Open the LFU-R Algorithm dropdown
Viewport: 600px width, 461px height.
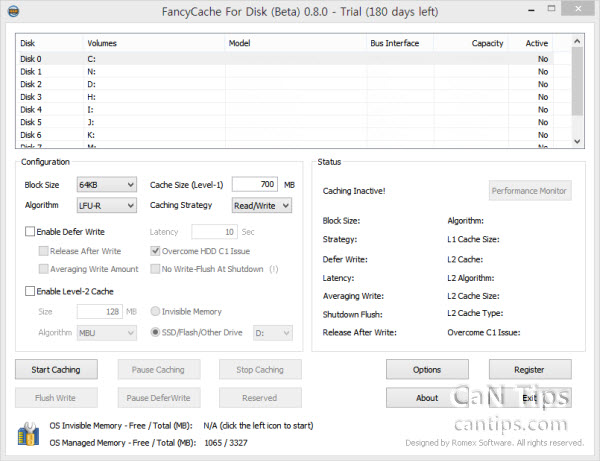click(x=107, y=205)
